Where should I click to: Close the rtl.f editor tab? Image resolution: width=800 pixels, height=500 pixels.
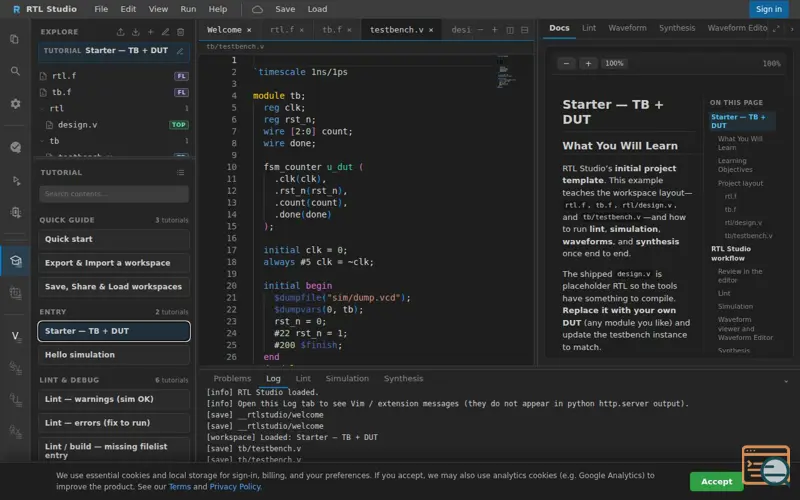click(302, 30)
